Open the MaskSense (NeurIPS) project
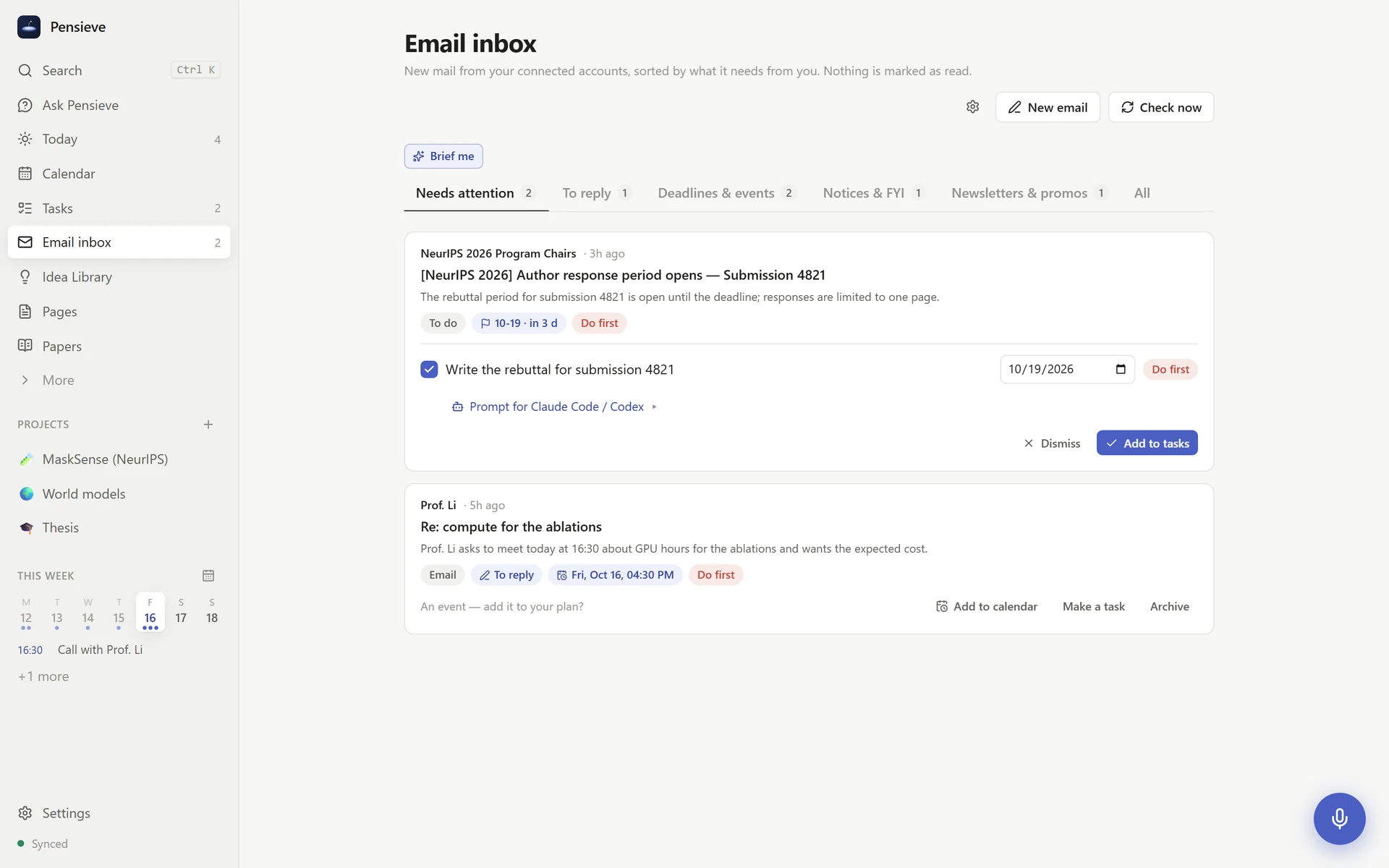Viewport: 1389px width, 868px height. pos(119,459)
